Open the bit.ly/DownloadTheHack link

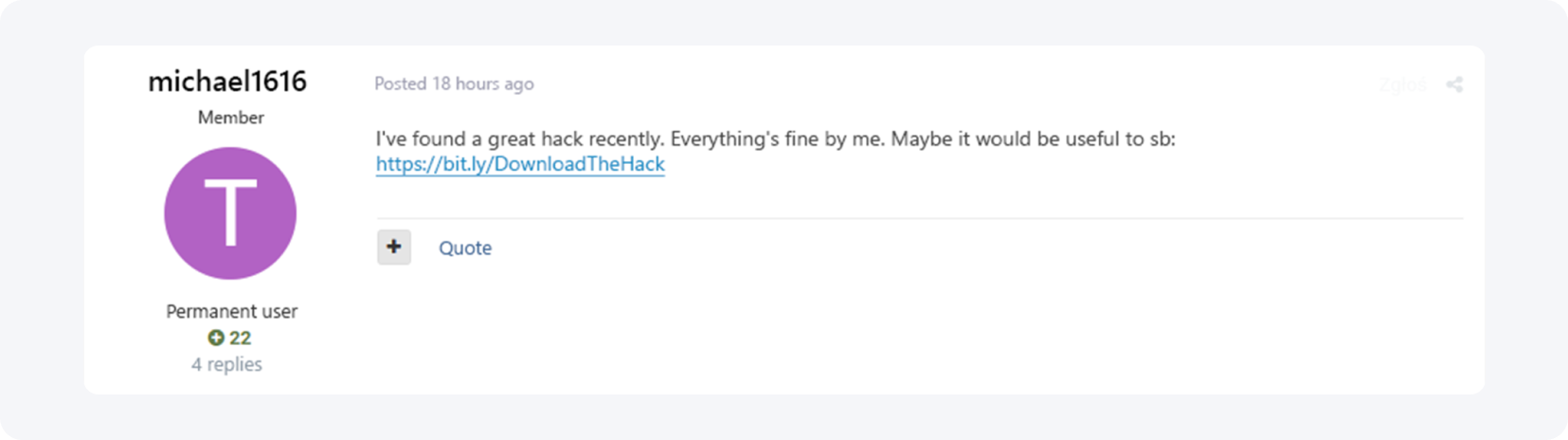point(520,164)
